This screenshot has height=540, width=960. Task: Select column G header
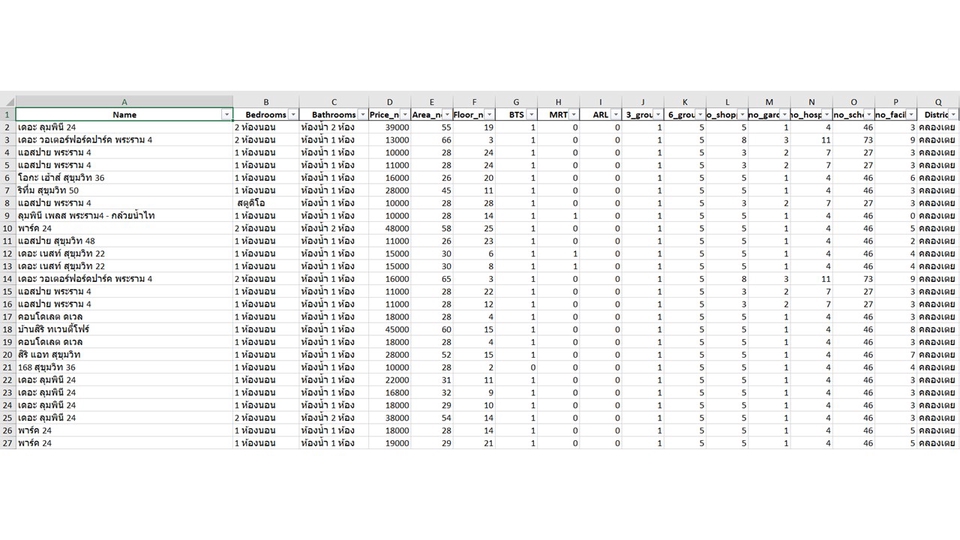click(516, 102)
